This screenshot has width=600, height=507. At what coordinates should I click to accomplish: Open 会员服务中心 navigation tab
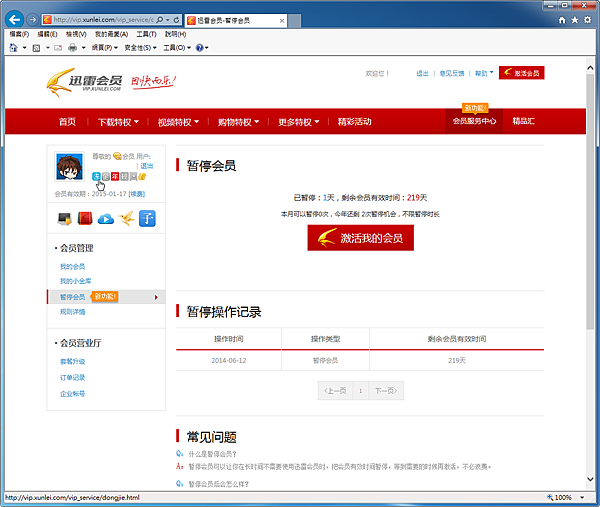point(474,121)
